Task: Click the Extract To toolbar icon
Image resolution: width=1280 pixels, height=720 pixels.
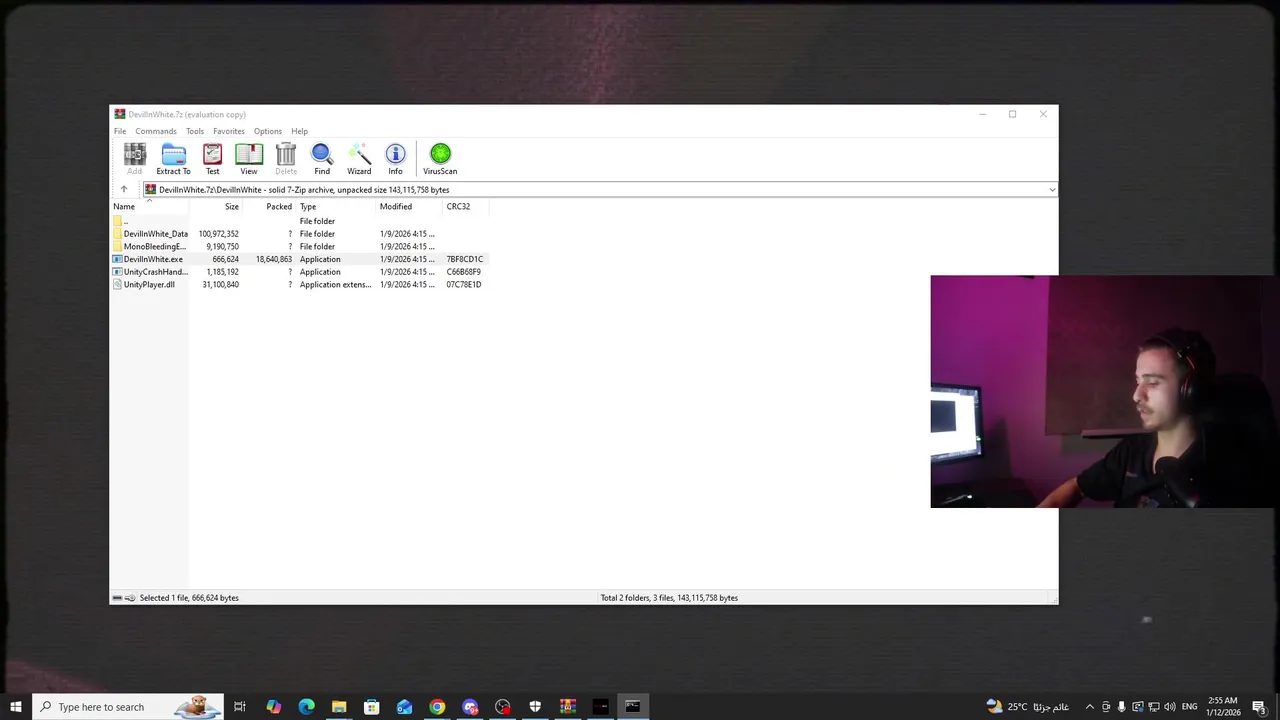Action: (x=173, y=158)
